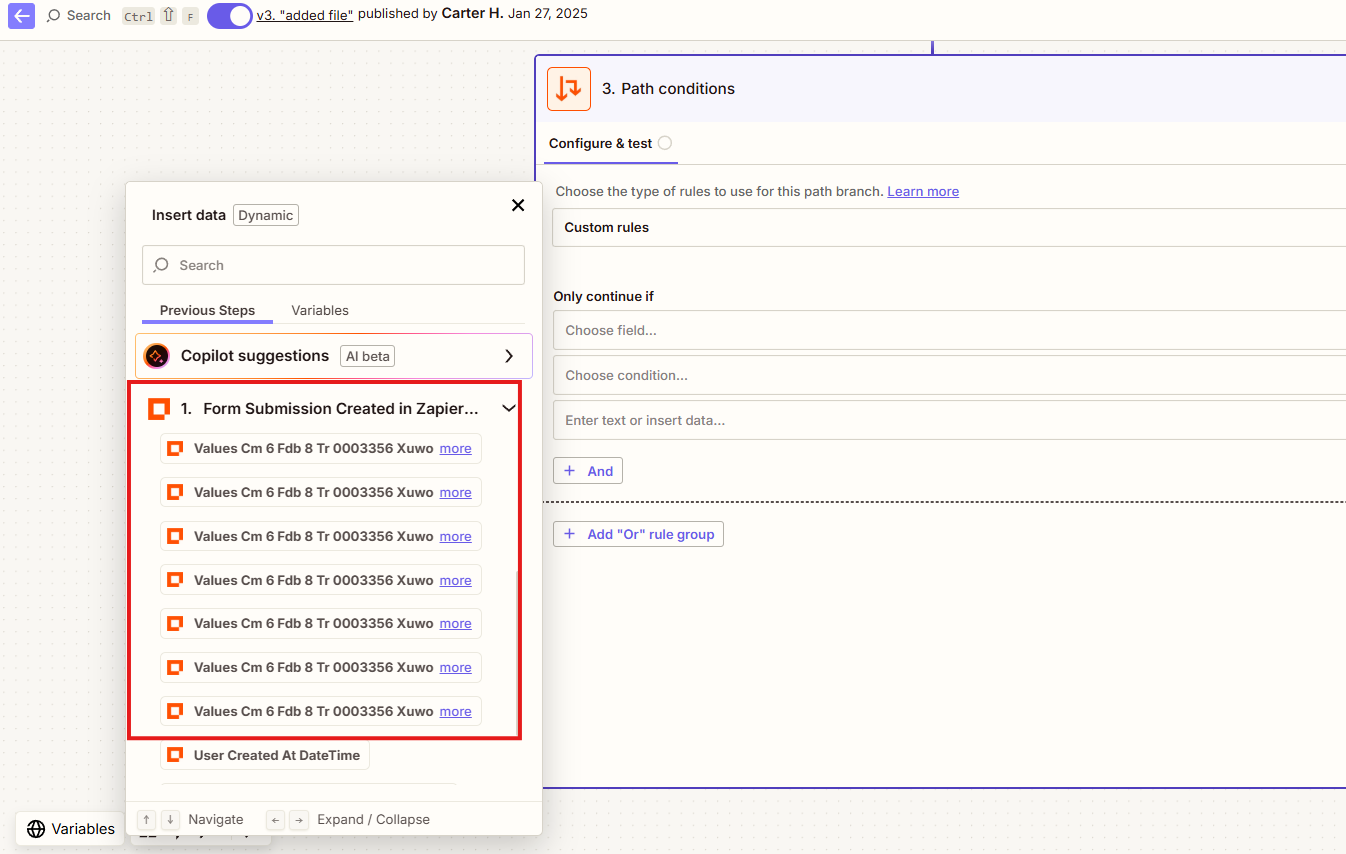
Task: Insert the 'User Created At DateTime' field
Action: [x=265, y=755]
